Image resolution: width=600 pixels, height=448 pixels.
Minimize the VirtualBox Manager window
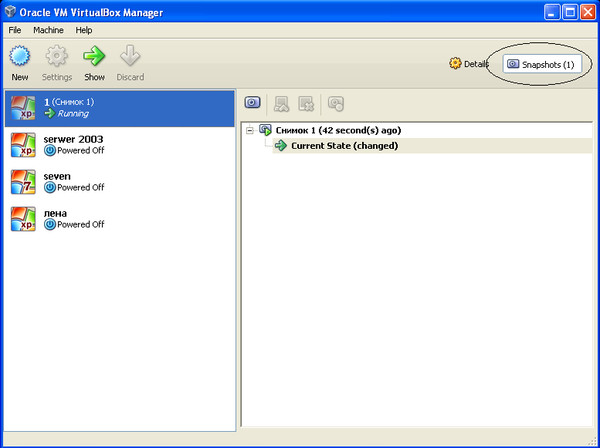point(552,12)
